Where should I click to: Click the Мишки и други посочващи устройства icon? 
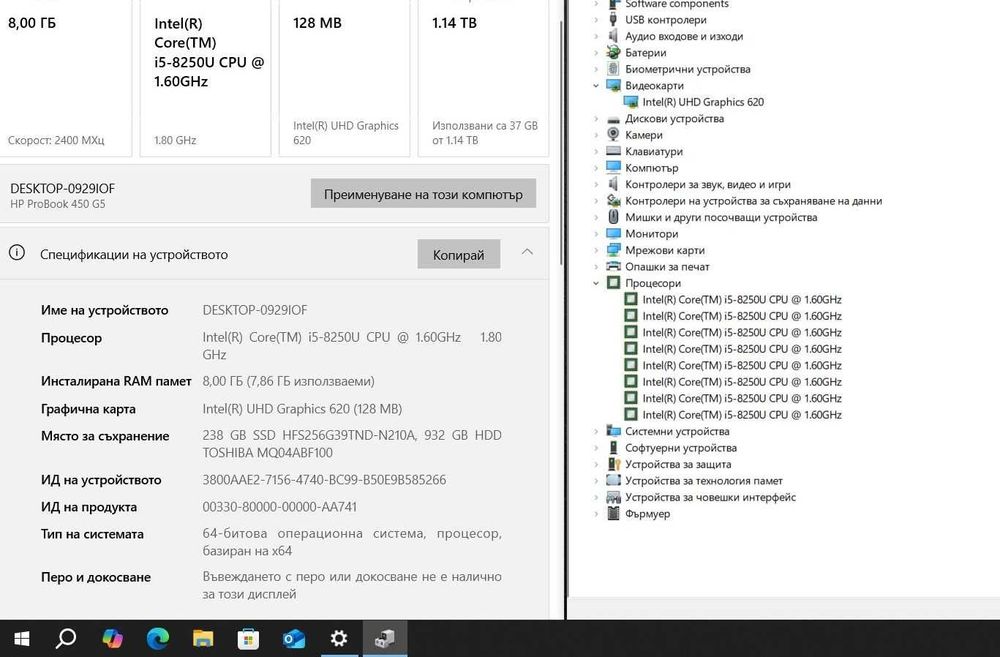click(x=614, y=217)
